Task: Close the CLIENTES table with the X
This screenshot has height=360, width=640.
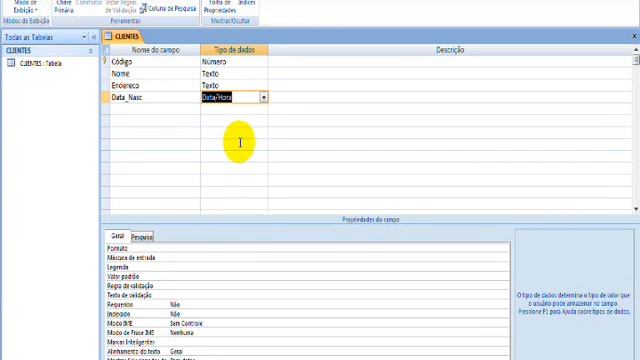Action: (x=634, y=36)
